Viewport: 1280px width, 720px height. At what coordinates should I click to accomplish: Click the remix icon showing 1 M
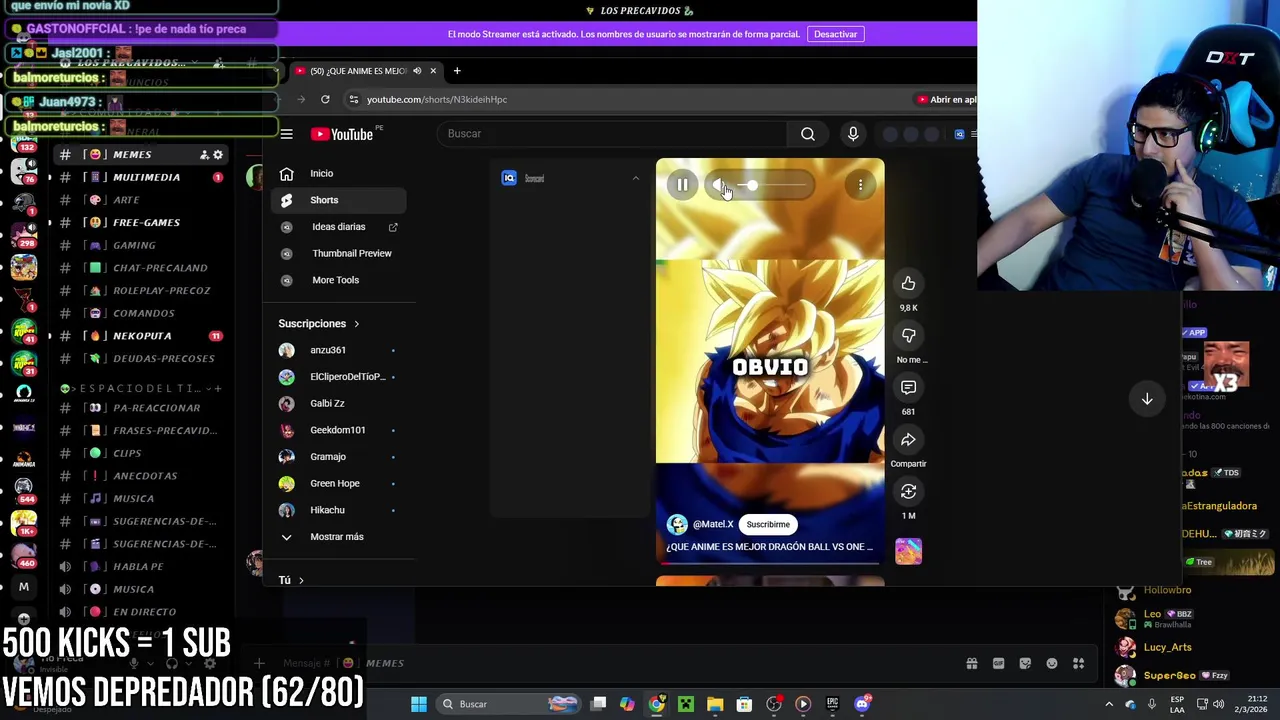coord(908,492)
